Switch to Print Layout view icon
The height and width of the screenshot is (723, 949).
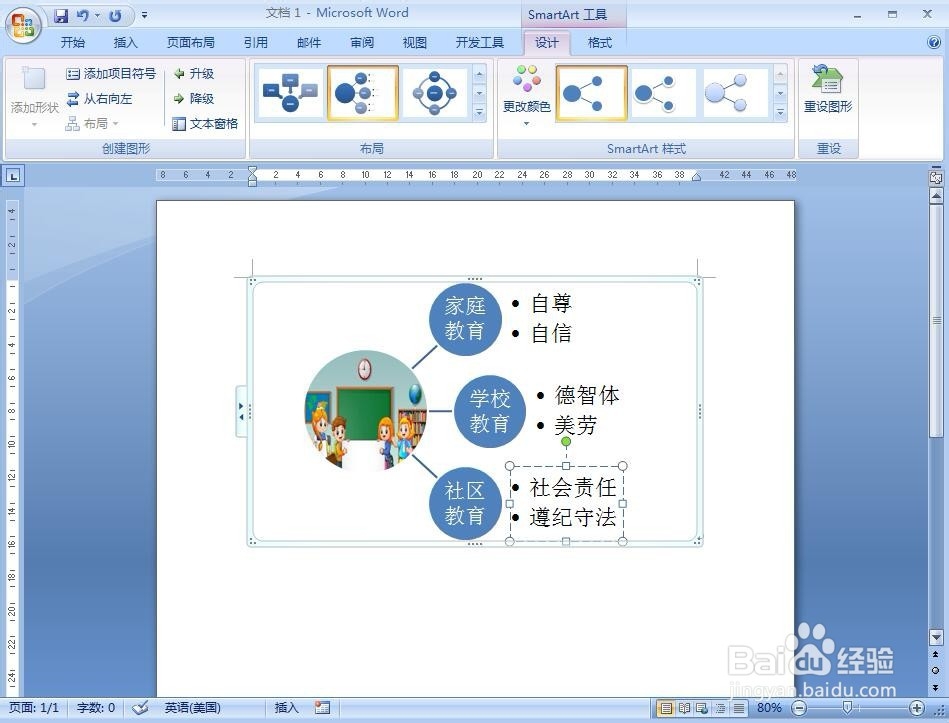point(666,708)
